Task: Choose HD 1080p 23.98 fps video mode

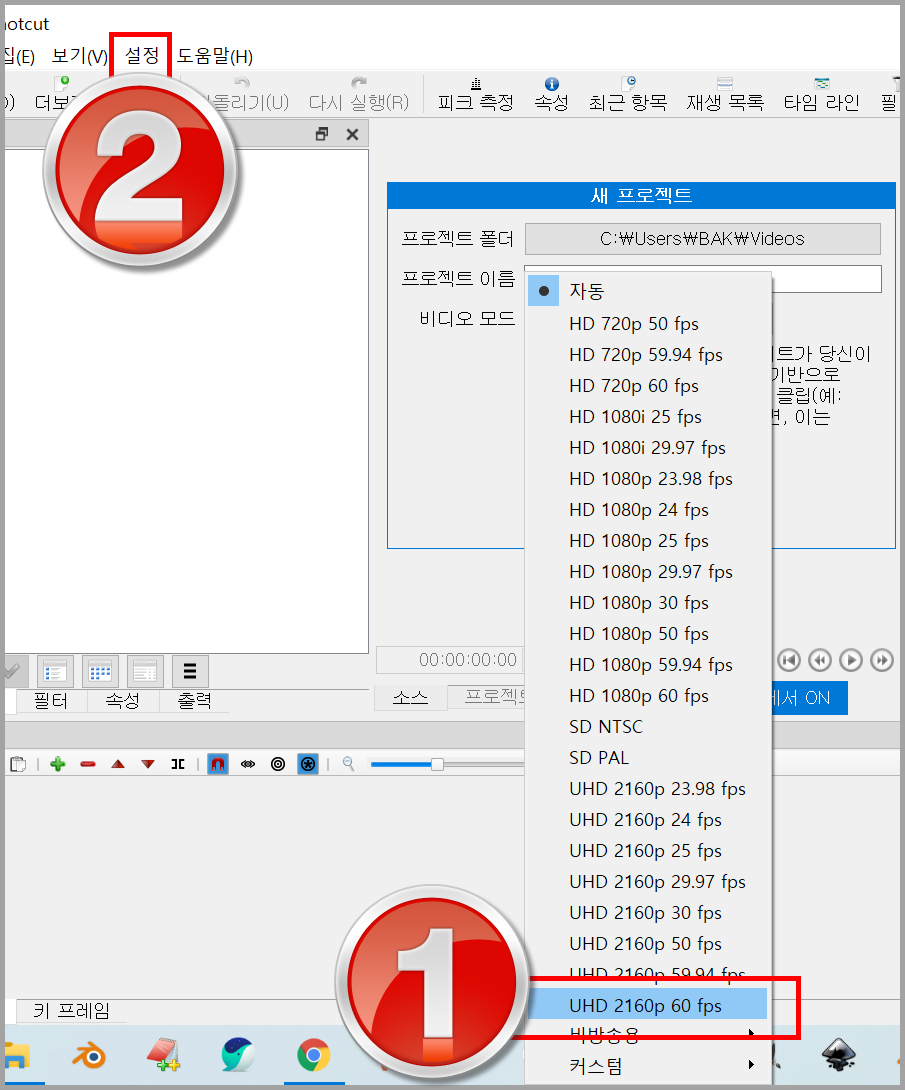Action: coord(649,479)
